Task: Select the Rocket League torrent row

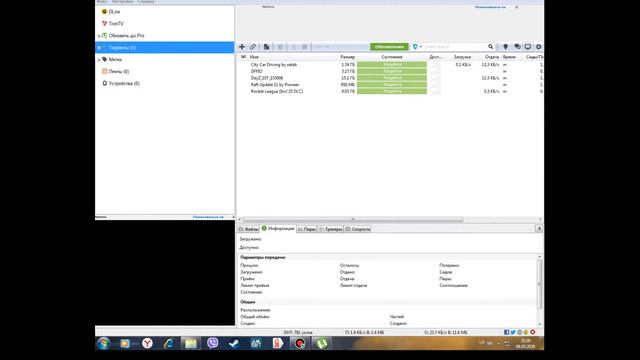Action: pos(277,91)
